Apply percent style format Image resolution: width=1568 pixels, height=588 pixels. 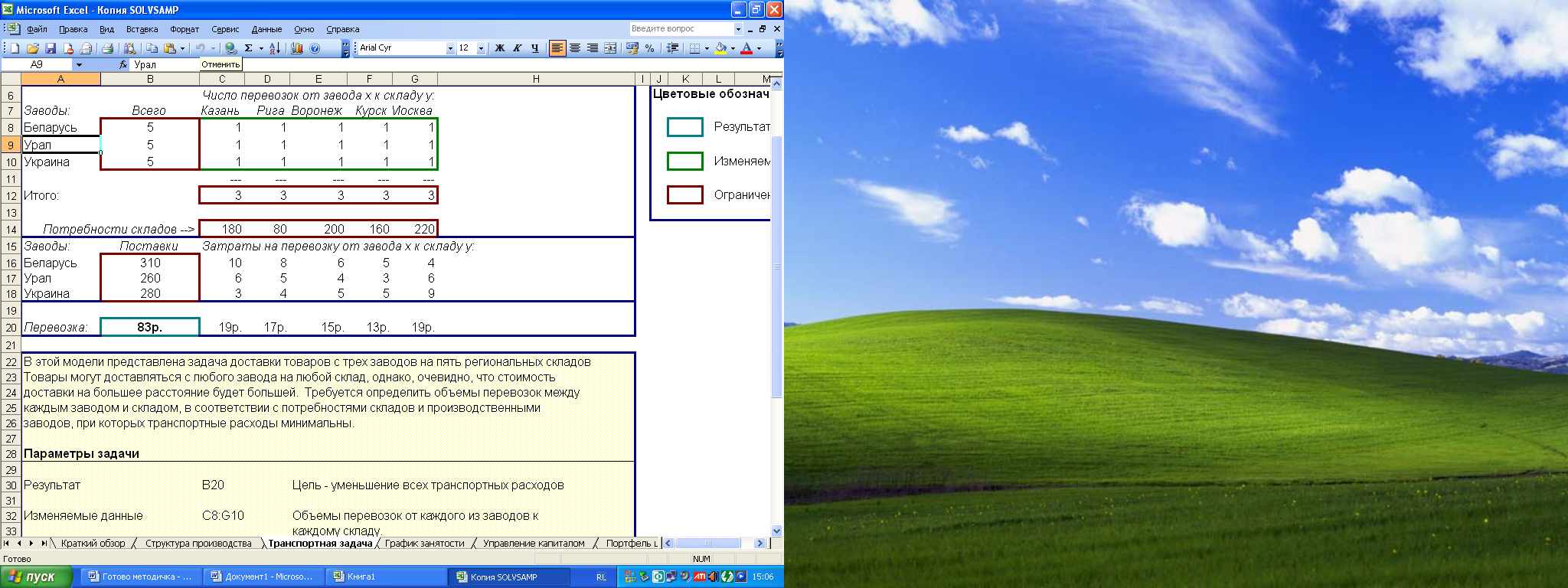[x=649, y=48]
